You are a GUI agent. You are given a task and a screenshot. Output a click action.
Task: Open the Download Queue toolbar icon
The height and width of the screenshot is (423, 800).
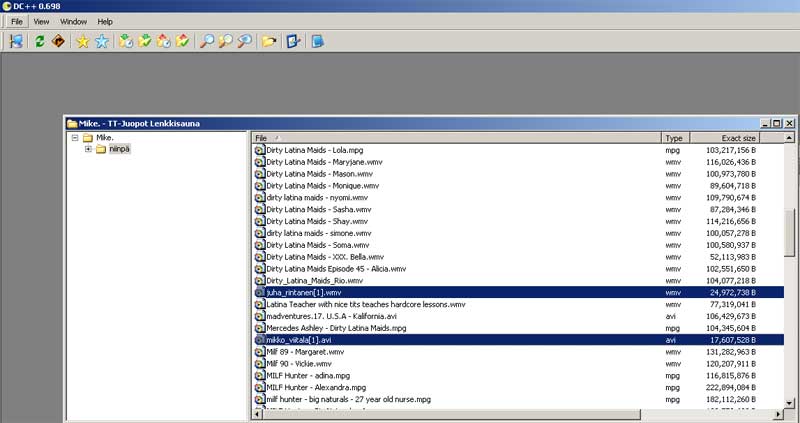point(126,41)
